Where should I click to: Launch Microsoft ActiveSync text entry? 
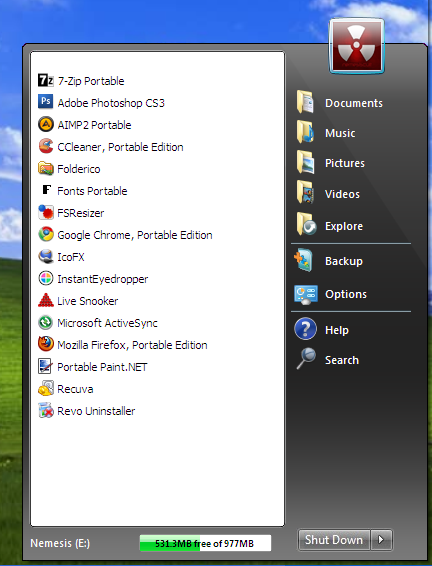107,323
